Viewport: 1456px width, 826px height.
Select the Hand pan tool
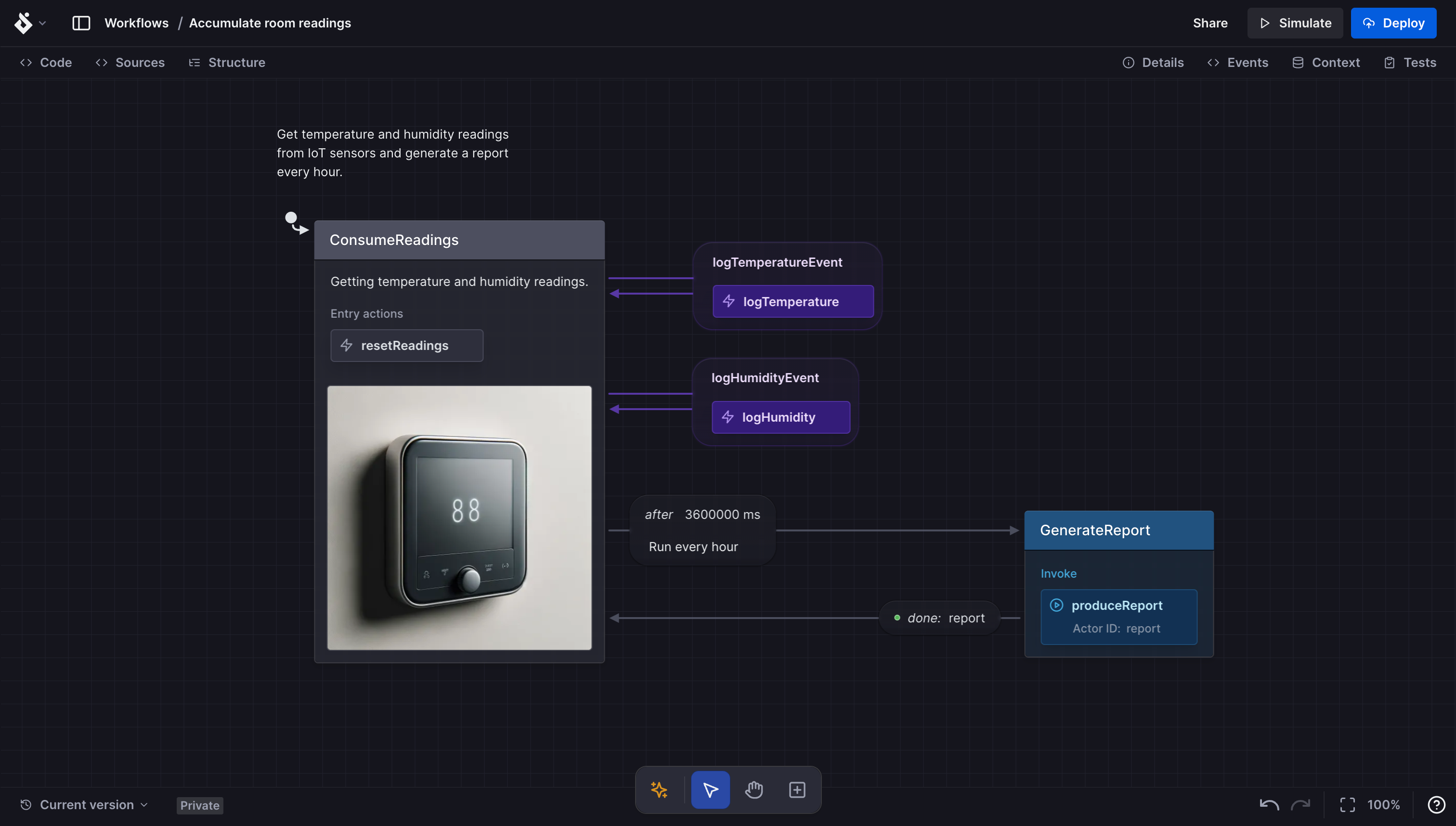point(753,789)
